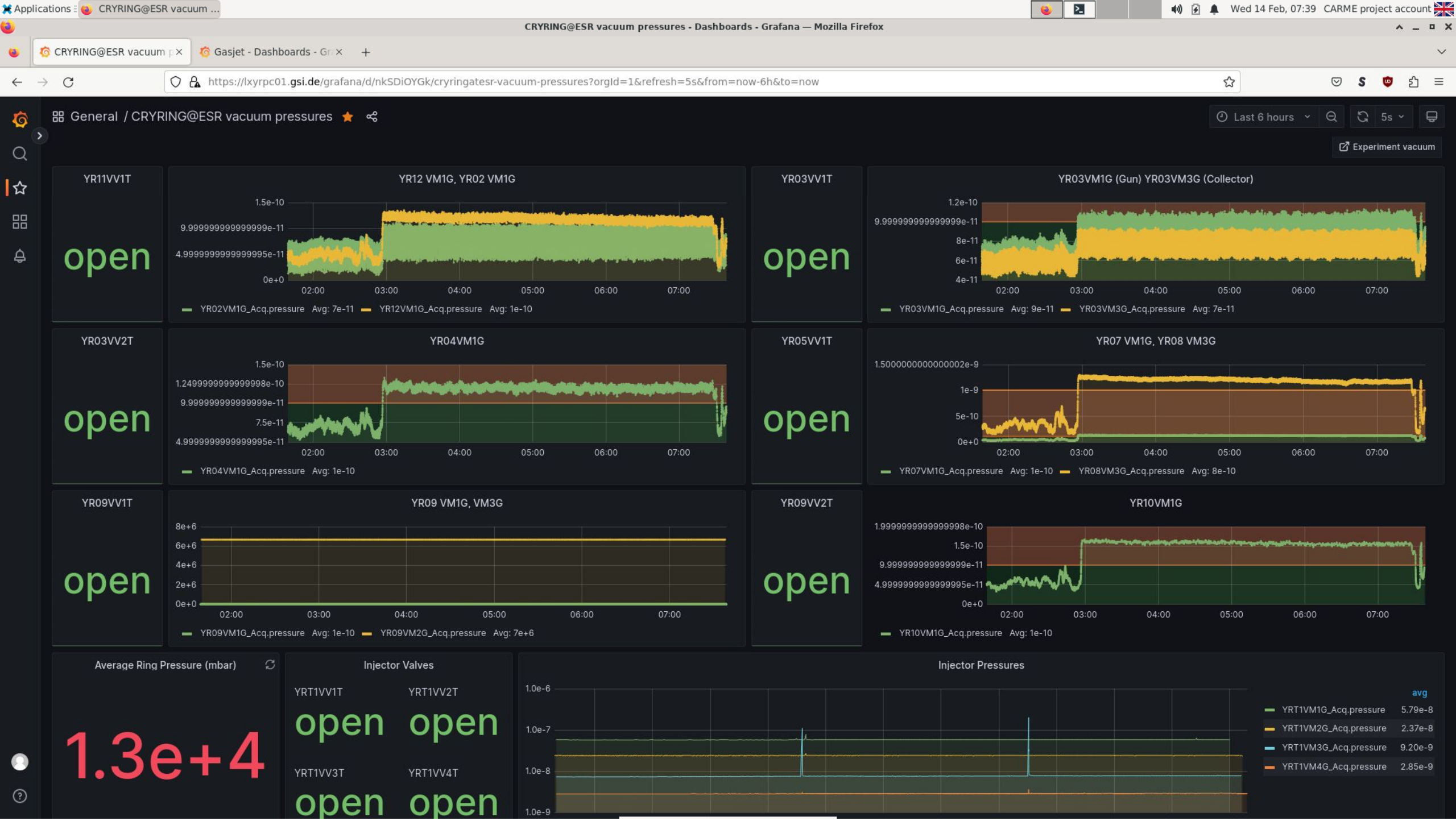Open the Dashboards grid sidebar icon

coord(20,222)
